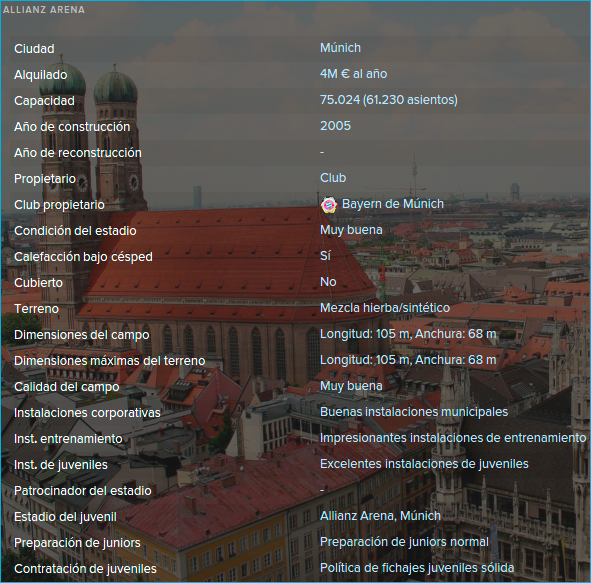Screen dimensions: 591x583
Task: Click the Buenas instalaciones municipales value
Action: click(x=414, y=412)
